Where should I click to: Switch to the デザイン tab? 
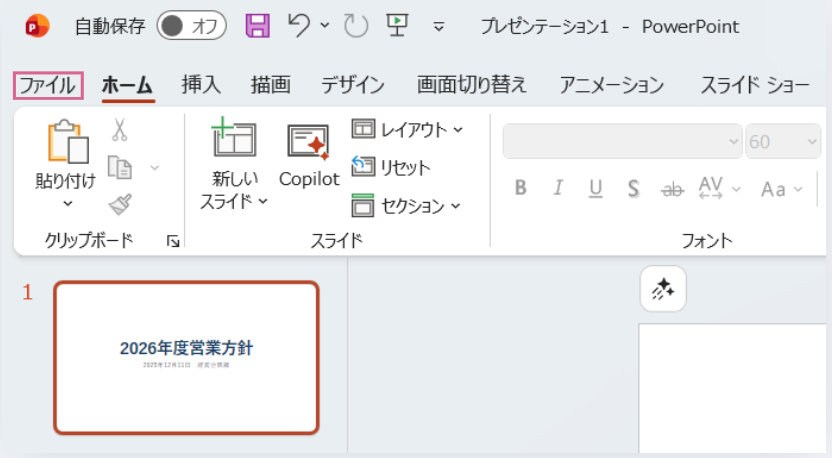pyautogui.click(x=352, y=86)
